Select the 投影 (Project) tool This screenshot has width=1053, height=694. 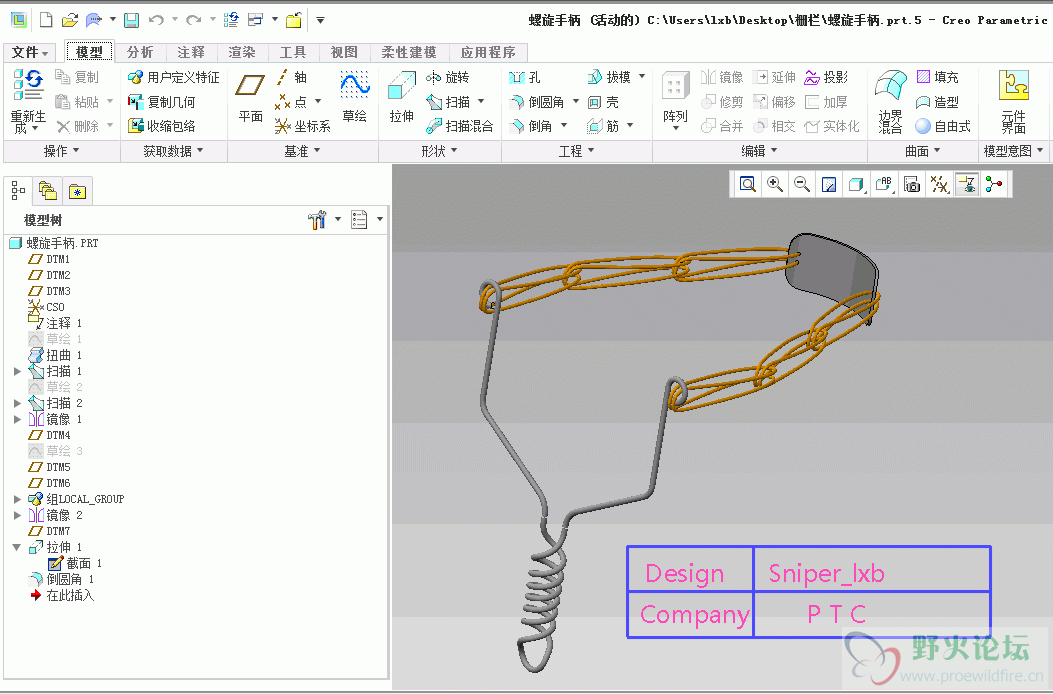[826, 77]
